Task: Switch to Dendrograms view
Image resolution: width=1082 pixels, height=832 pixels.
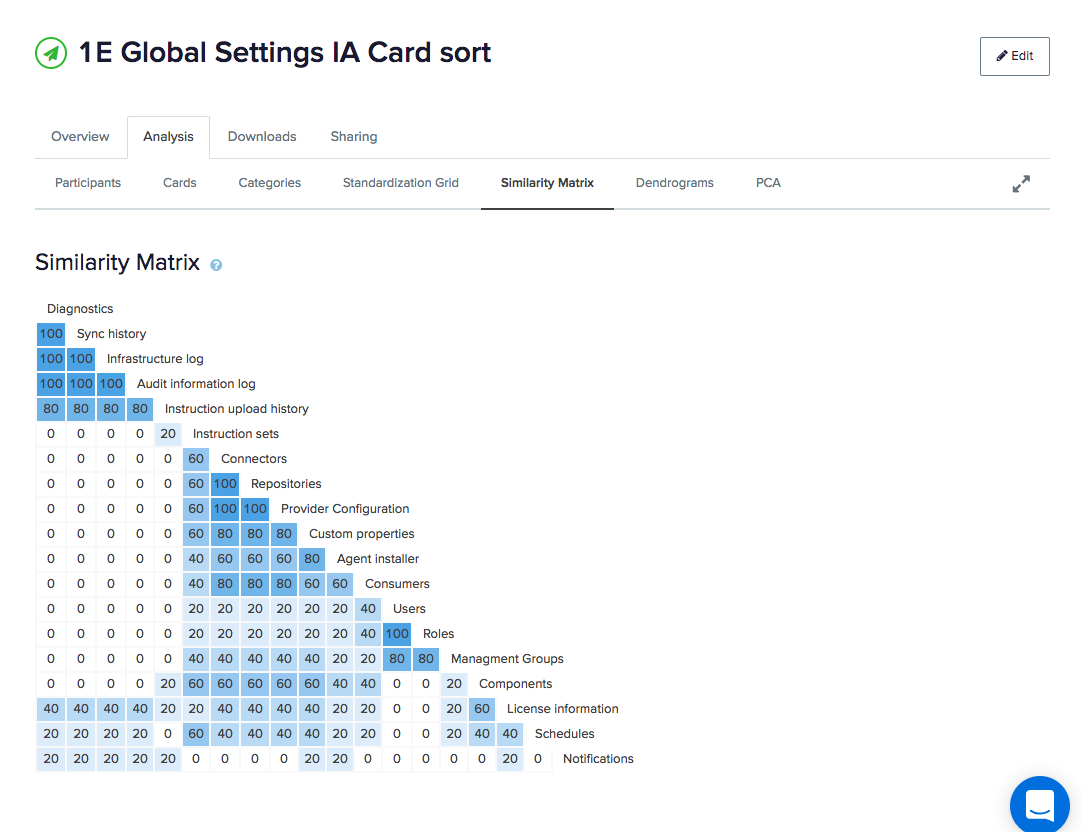Action: pos(675,183)
